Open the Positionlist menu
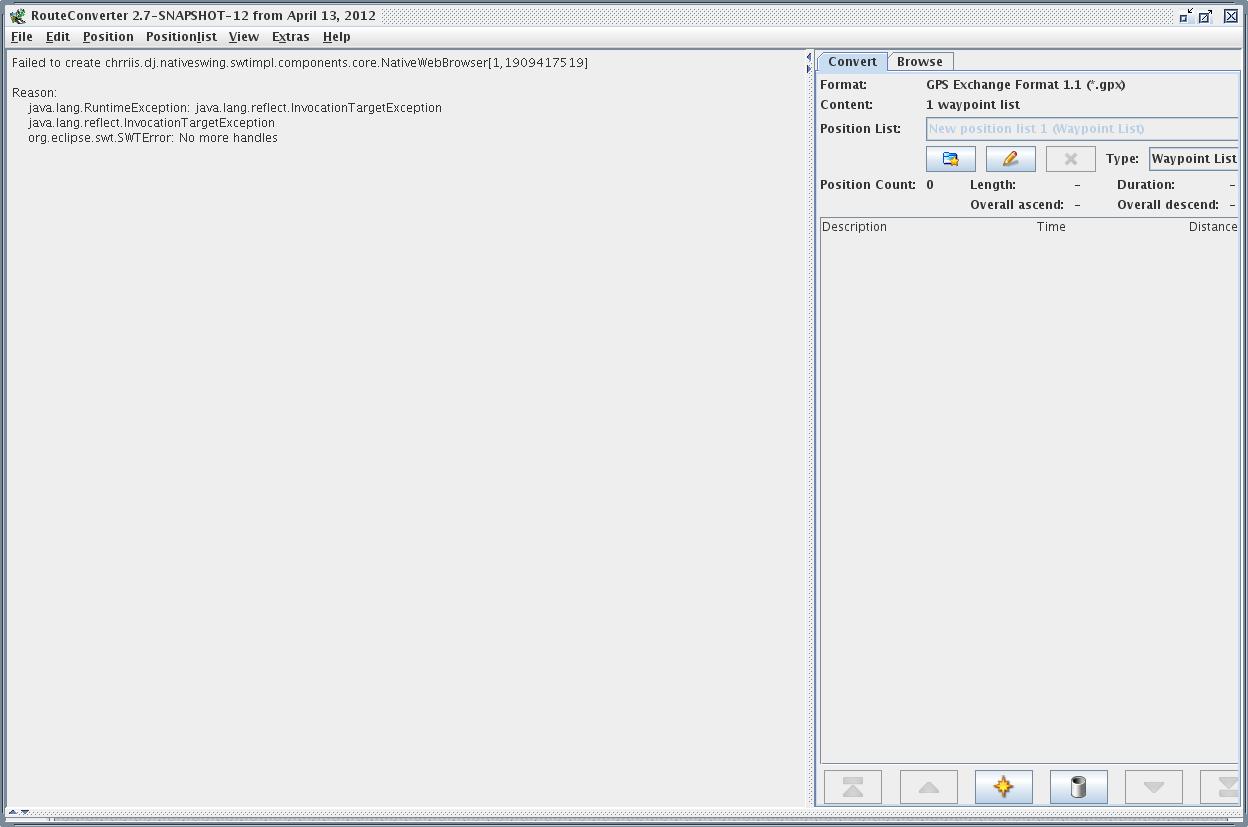Screen dimensions: 1248x827 click(x=181, y=37)
